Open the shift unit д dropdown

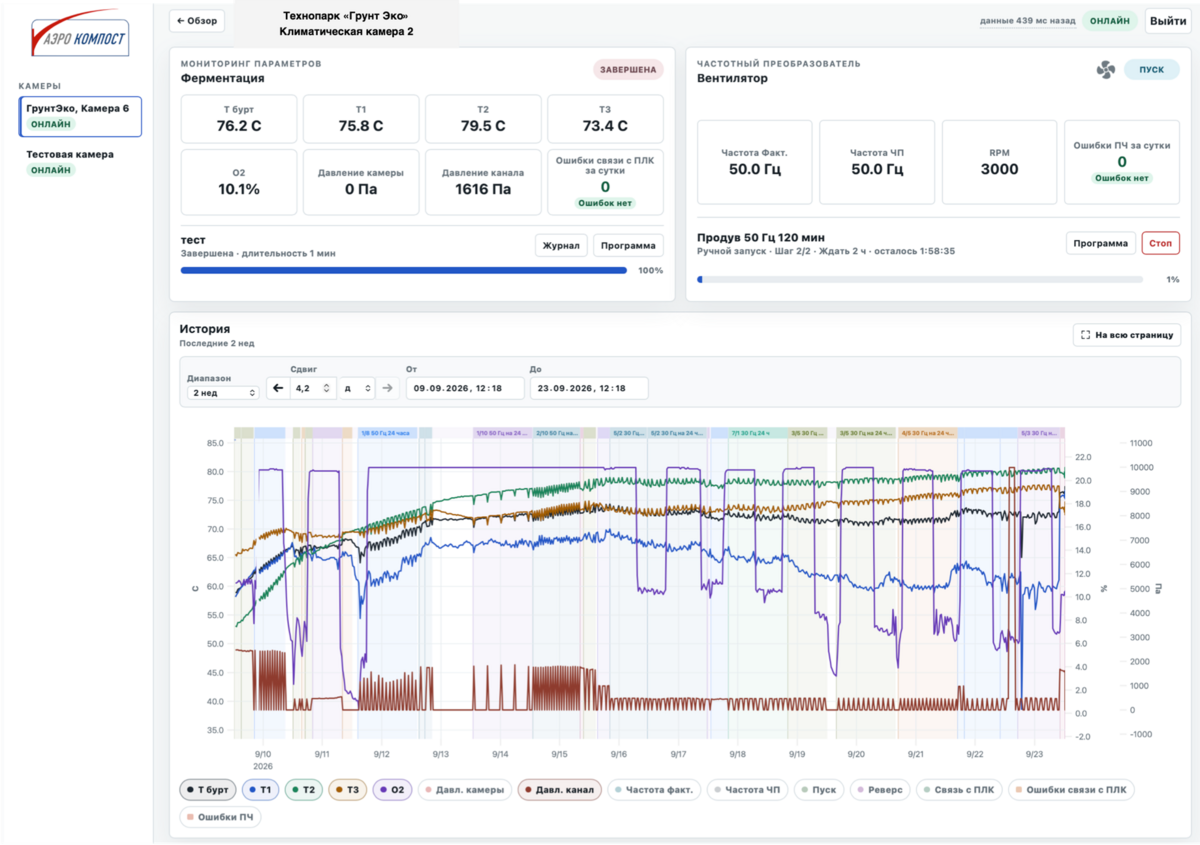356,388
